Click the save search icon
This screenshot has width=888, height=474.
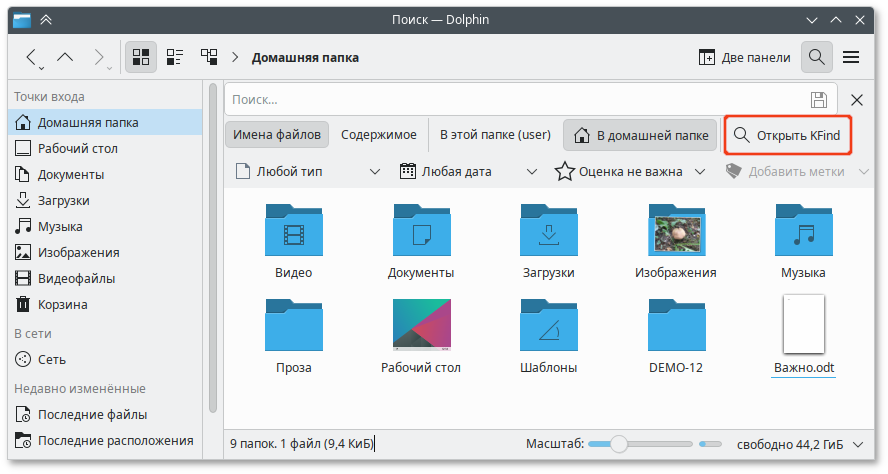tap(818, 100)
